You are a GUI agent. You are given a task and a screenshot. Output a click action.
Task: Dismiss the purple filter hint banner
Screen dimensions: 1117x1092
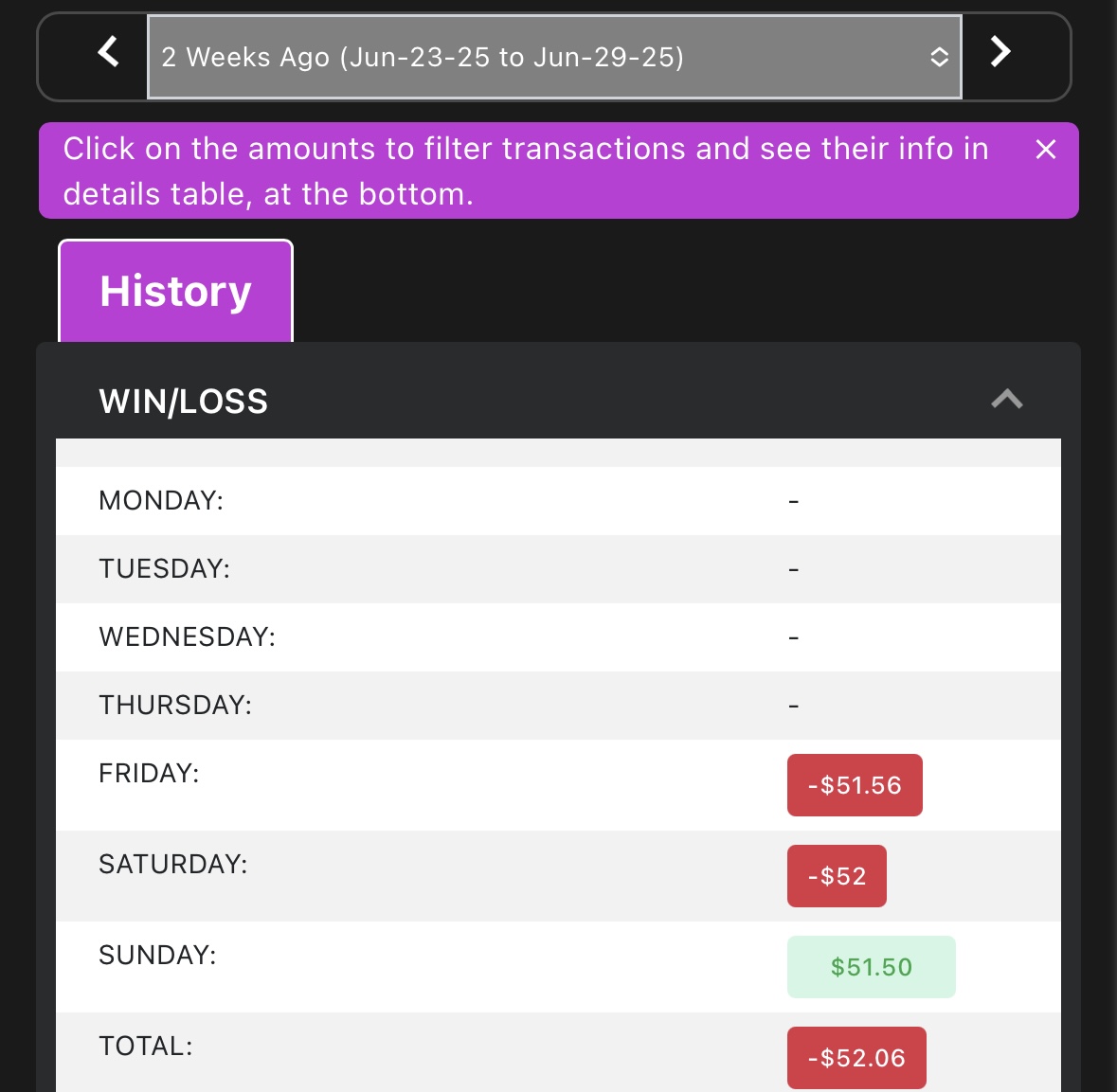click(x=1045, y=150)
